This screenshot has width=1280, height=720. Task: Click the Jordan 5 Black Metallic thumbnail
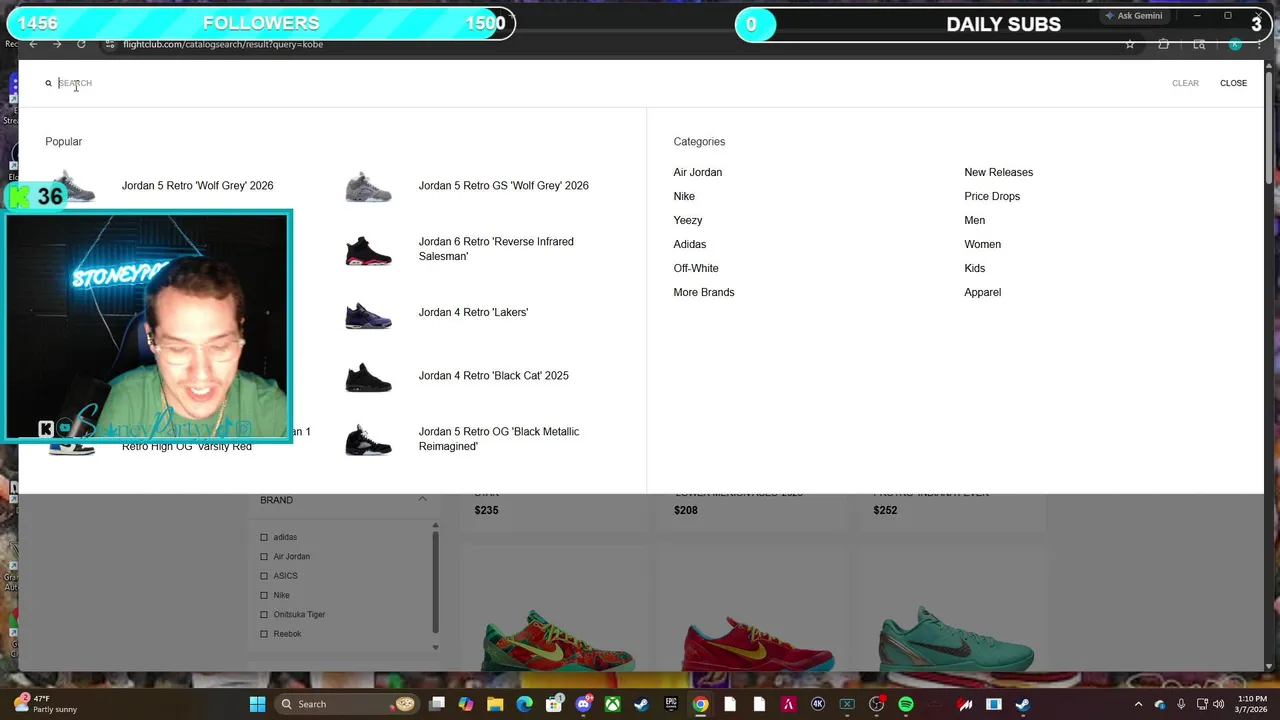click(368, 440)
